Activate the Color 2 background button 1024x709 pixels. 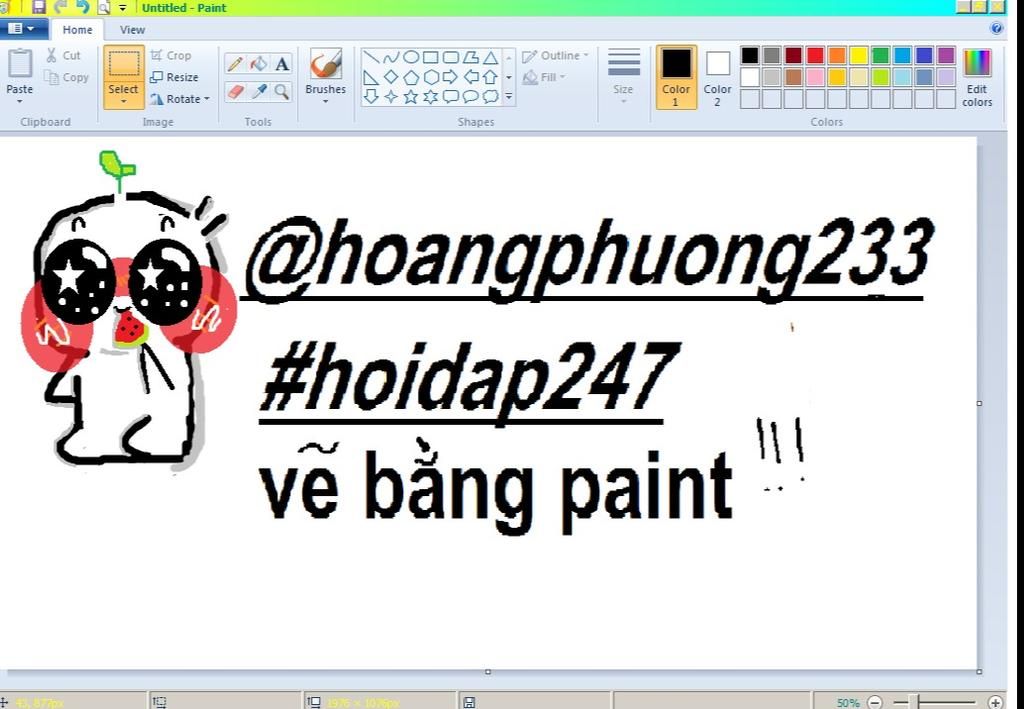(x=717, y=76)
